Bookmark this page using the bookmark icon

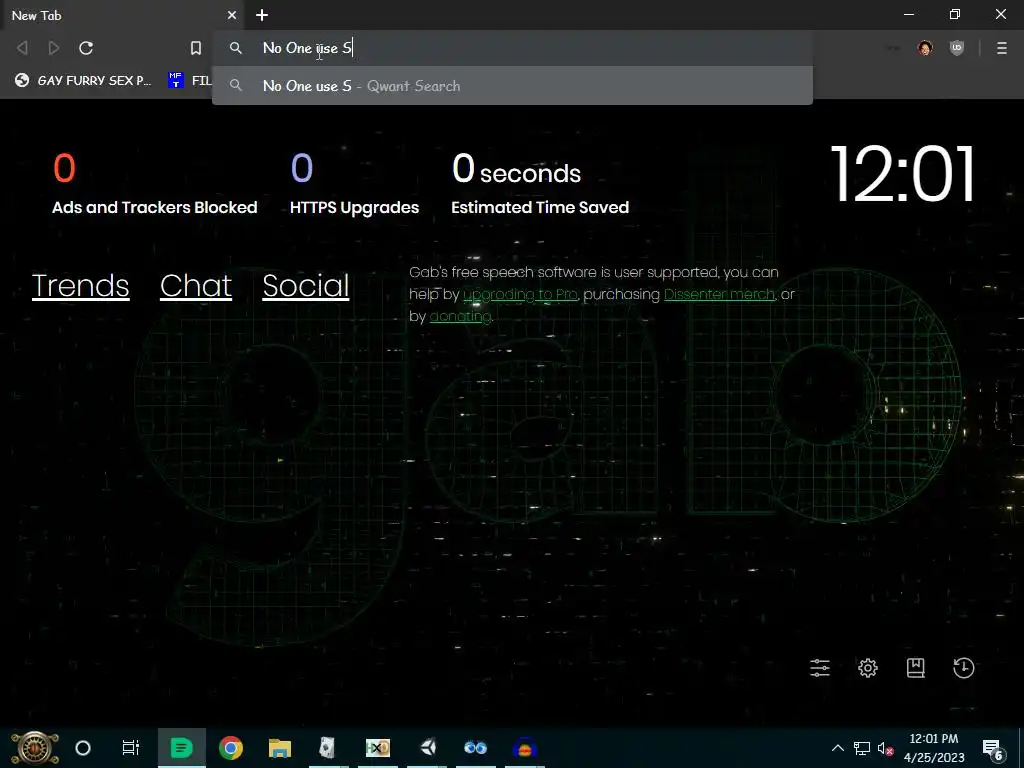coord(195,48)
